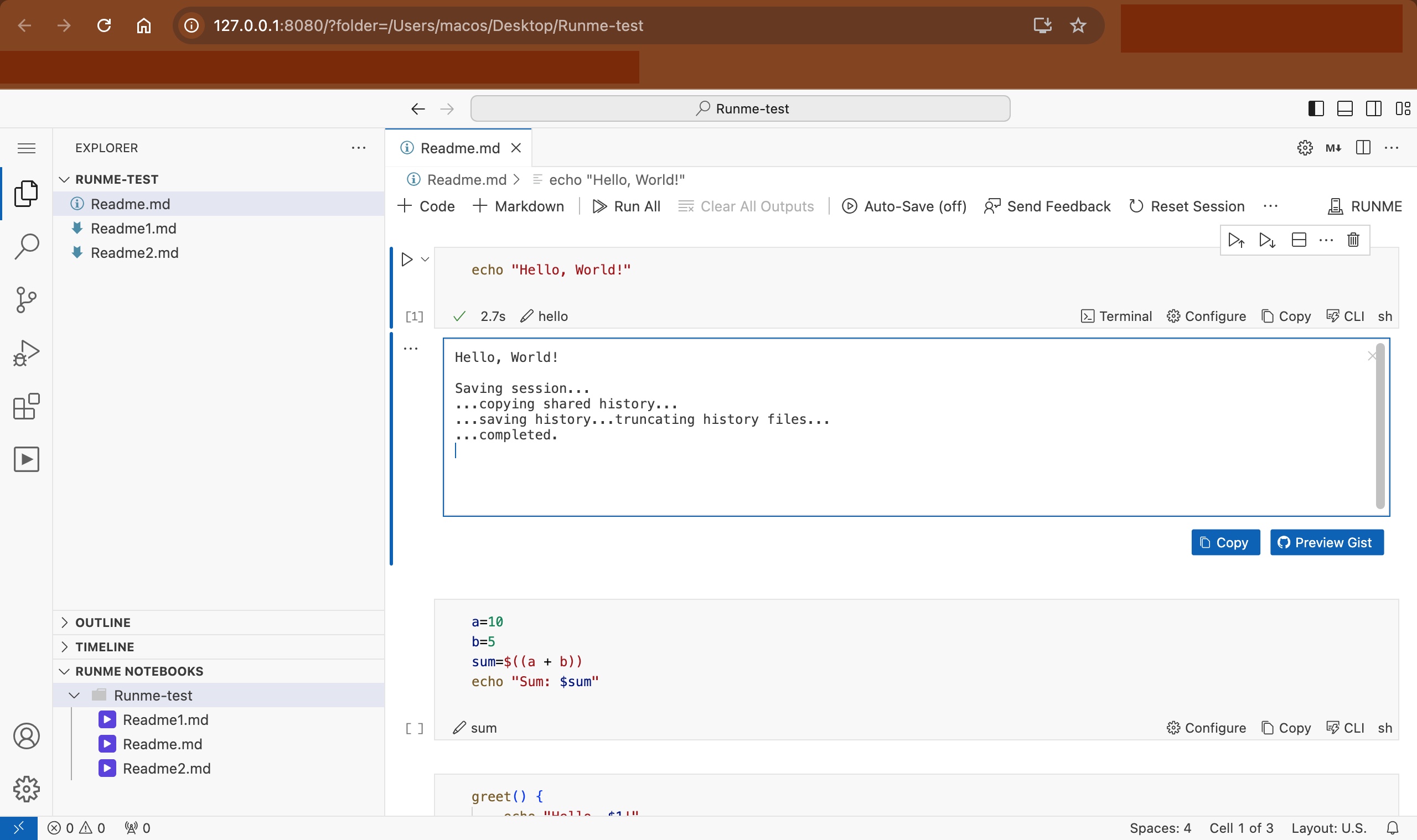1417x840 pixels.
Task: Toggle the primary sidebar layout button
Action: [1316, 108]
